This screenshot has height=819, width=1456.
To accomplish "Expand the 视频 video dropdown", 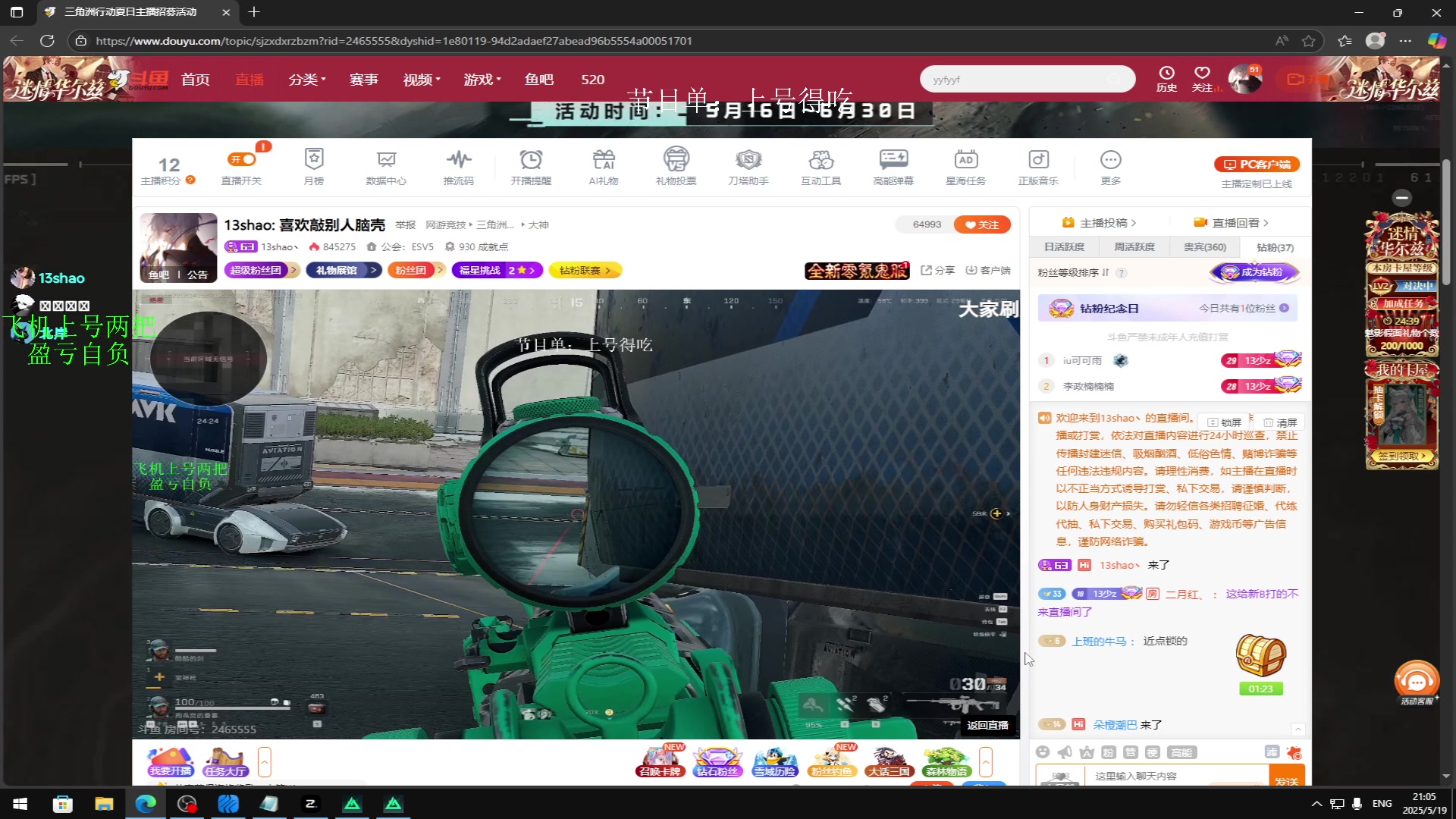I will [x=422, y=80].
